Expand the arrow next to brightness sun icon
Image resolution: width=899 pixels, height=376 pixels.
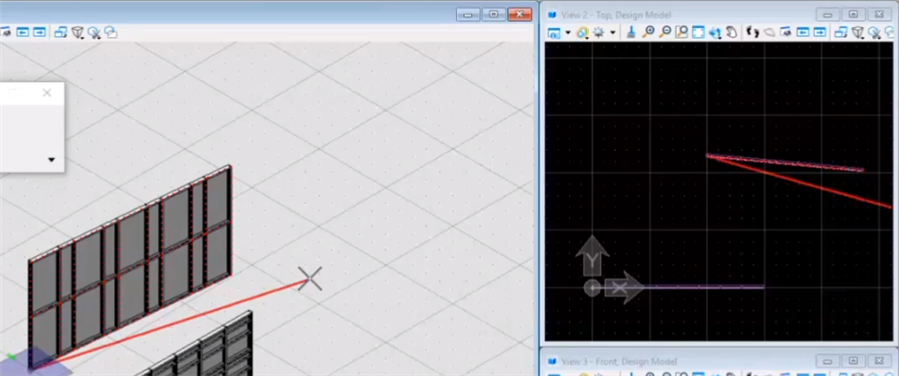612,33
